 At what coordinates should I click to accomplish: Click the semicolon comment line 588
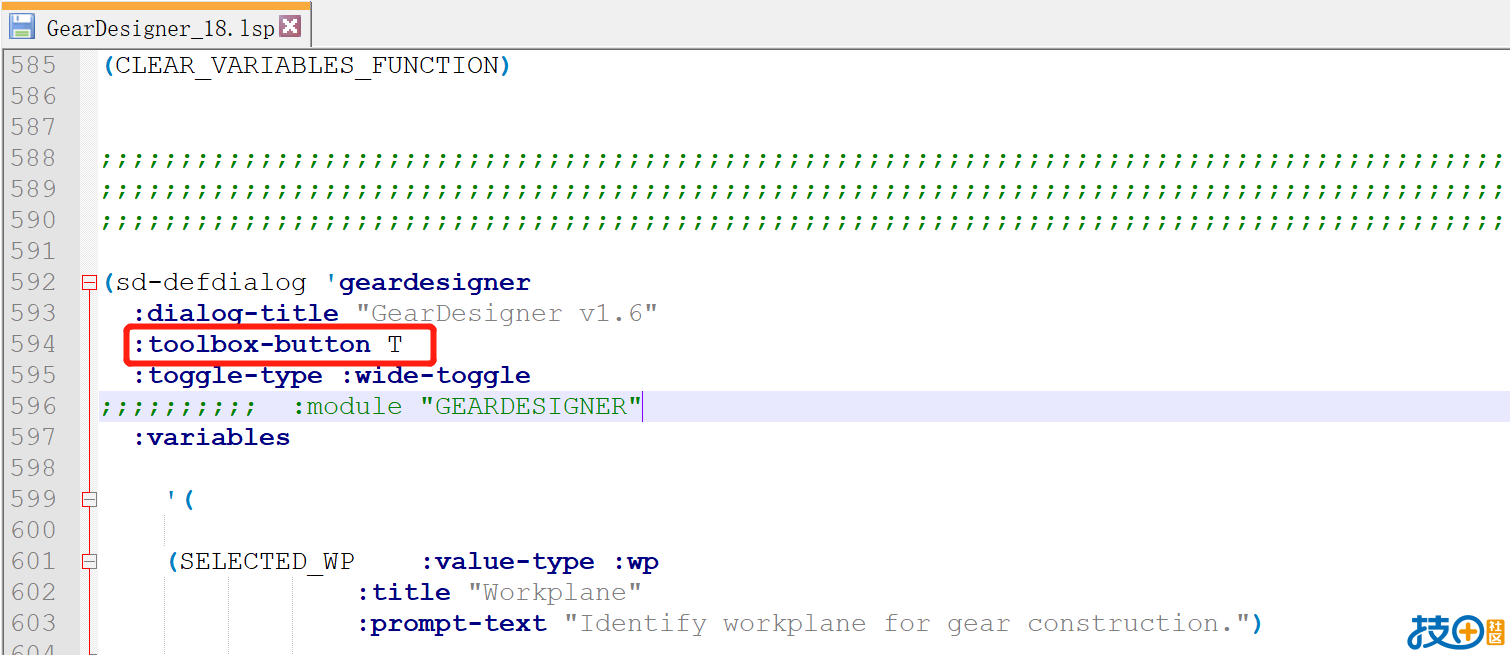point(802,159)
